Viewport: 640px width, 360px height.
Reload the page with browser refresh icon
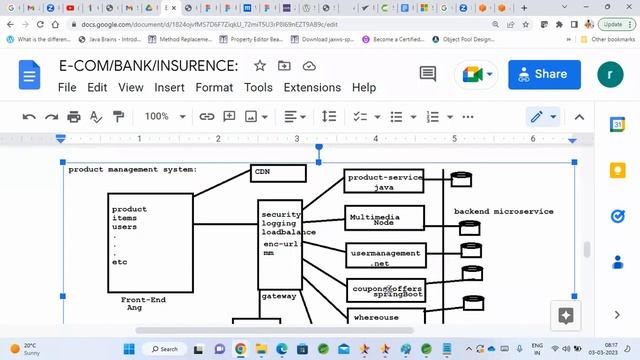[x=40, y=24]
